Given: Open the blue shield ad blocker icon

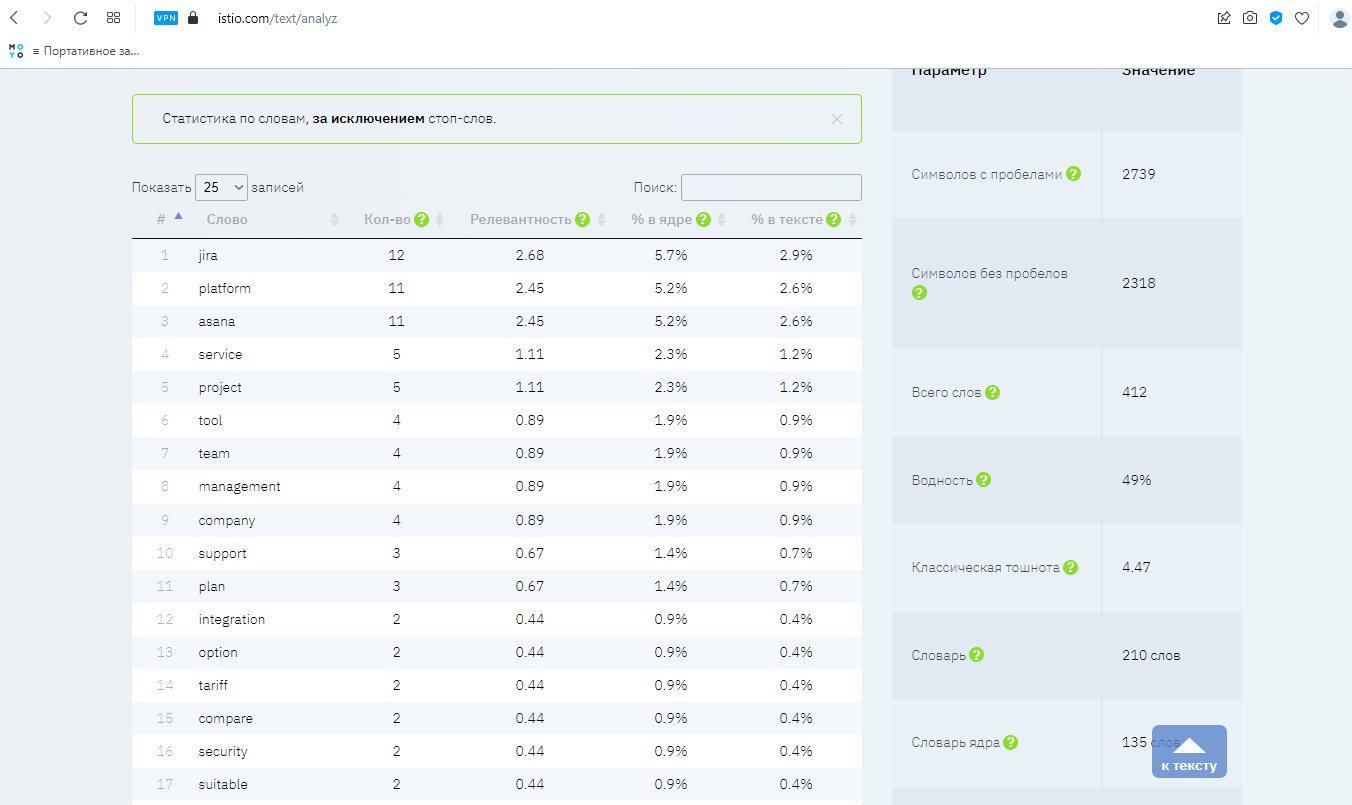Looking at the screenshot, I should point(1276,18).
